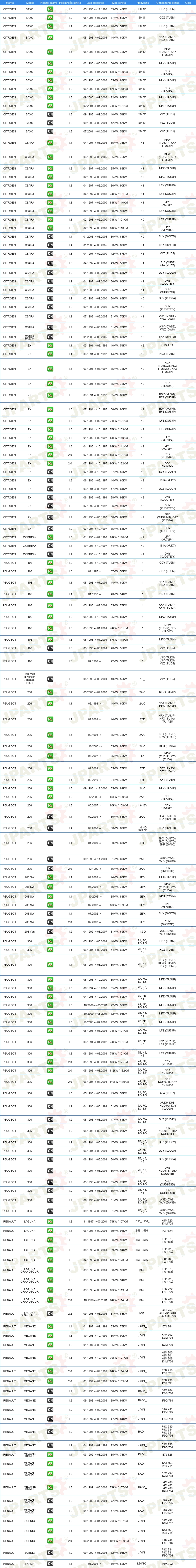Click petrol icon in Saxo 55kW/75KM row
Screen dimensions: 196x1568
click(51, 52)
